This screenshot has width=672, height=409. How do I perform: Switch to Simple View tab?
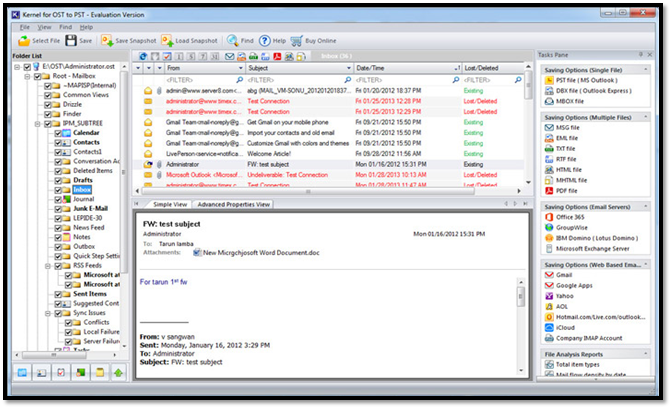coord(170,204)
